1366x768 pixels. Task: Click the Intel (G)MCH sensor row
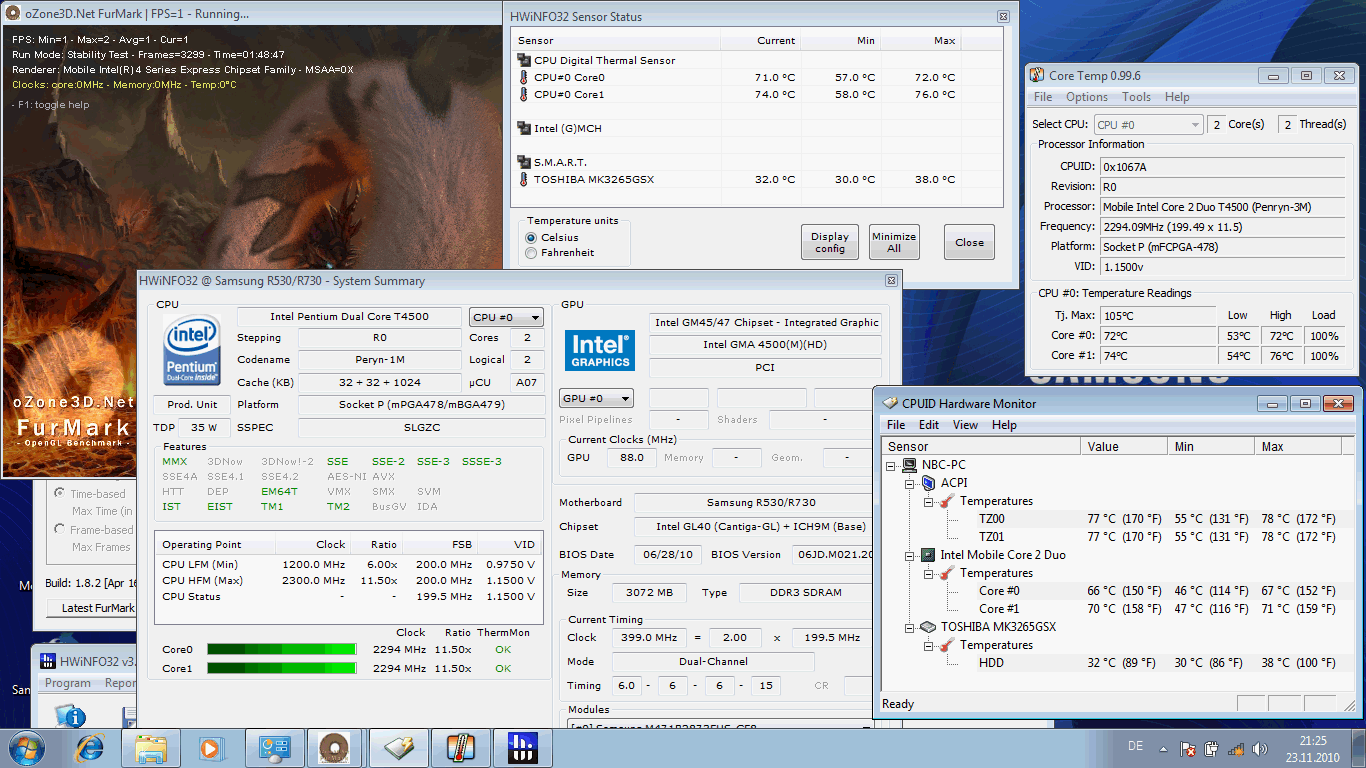coord(758,128)
